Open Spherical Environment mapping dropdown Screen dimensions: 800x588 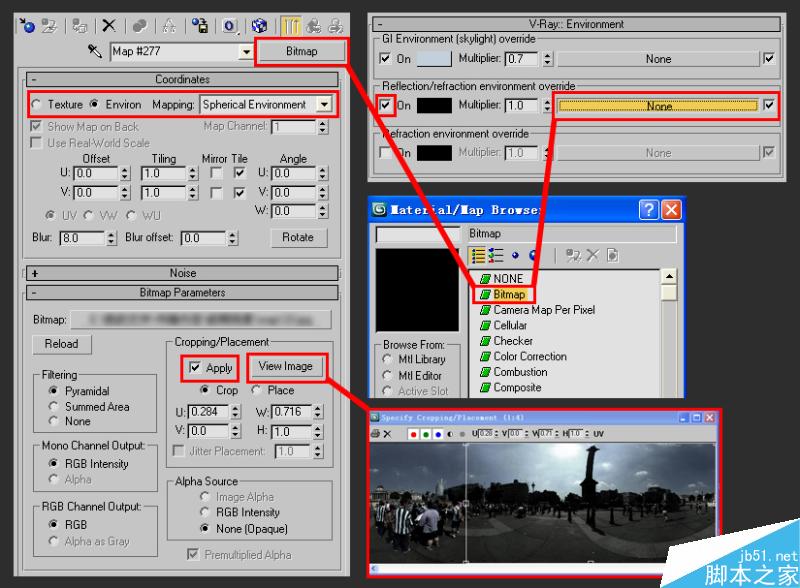324,105
